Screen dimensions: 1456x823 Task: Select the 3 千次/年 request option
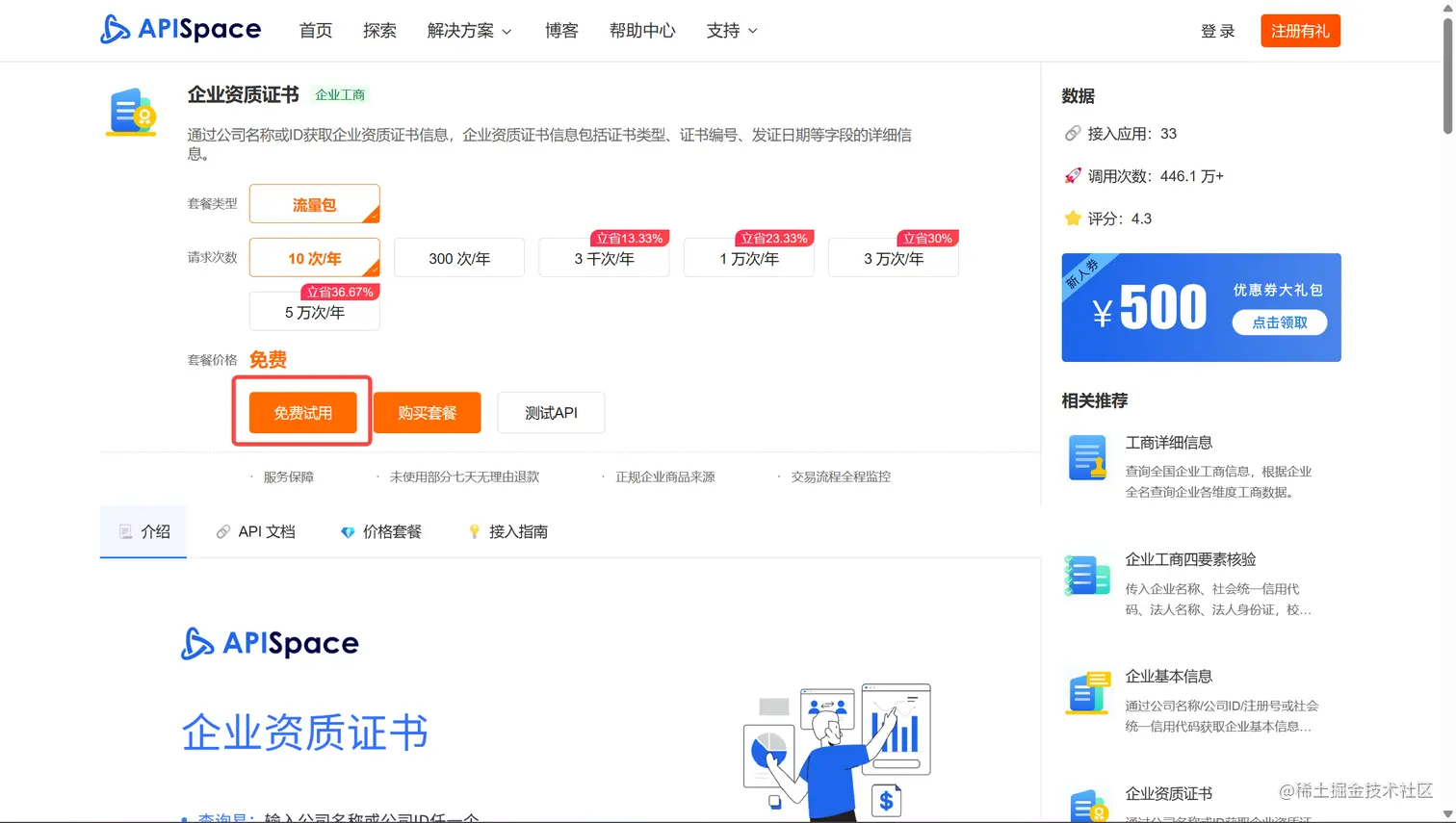(604, 258)
